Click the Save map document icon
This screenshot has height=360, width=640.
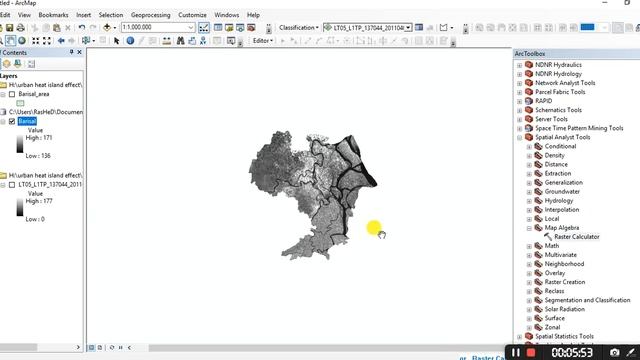click(9, 28)
